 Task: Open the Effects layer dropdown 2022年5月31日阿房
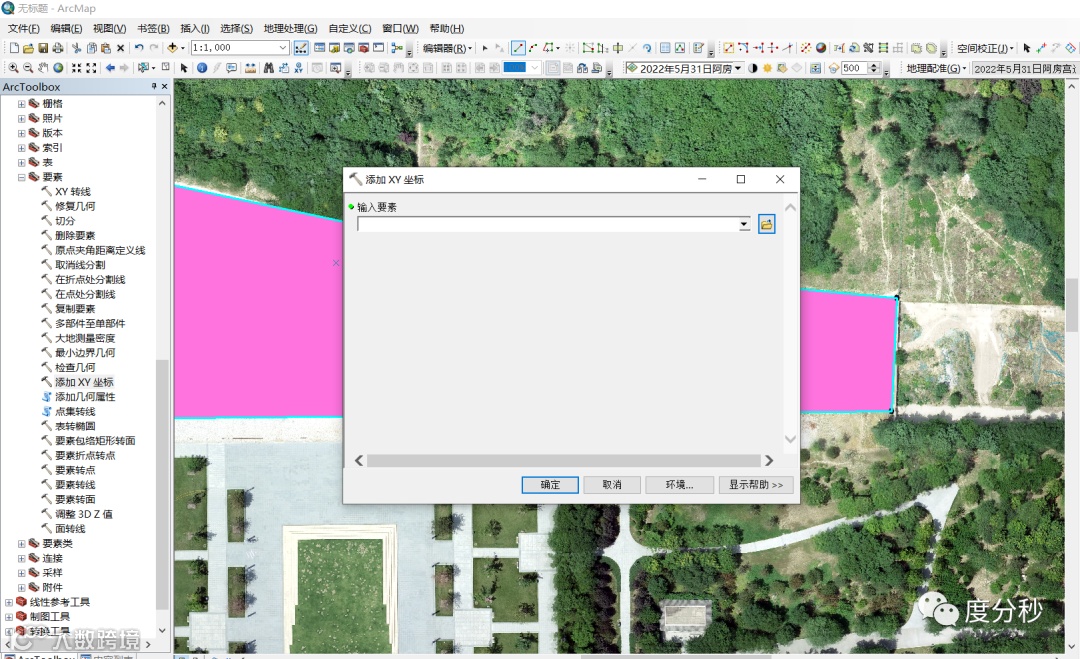tap(738, 68)
